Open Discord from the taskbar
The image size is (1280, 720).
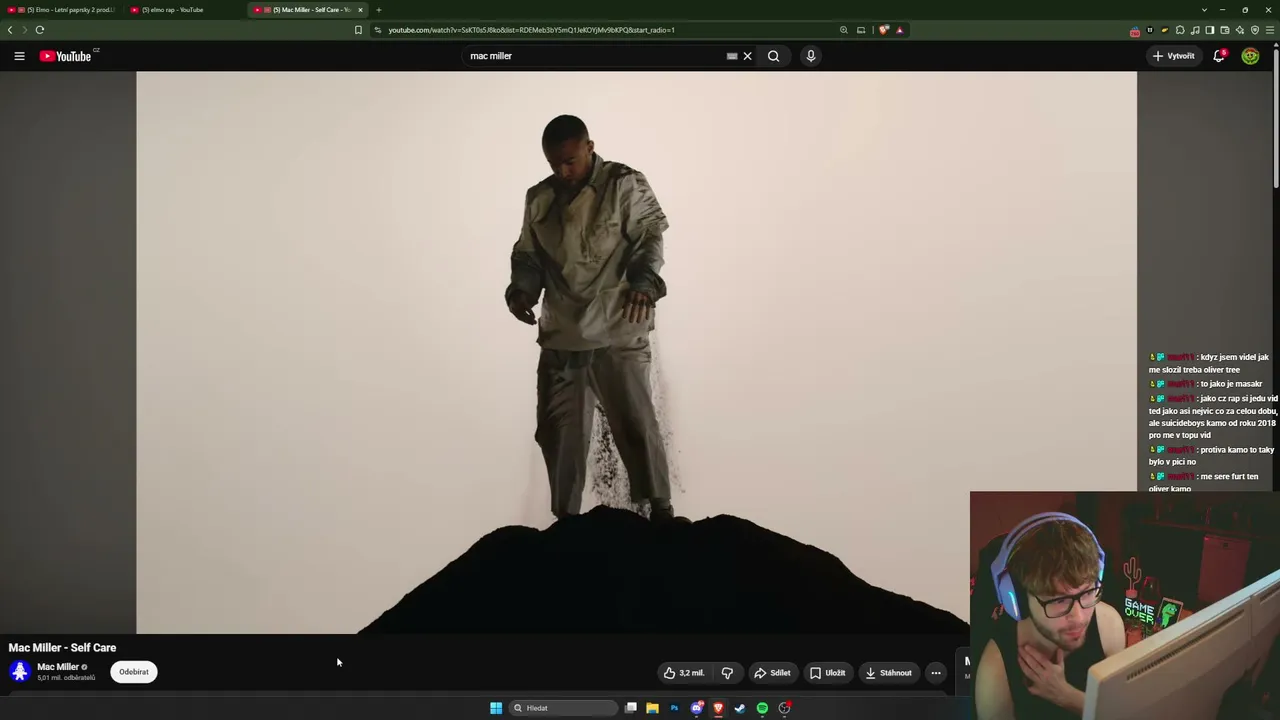tap(697, 708)
